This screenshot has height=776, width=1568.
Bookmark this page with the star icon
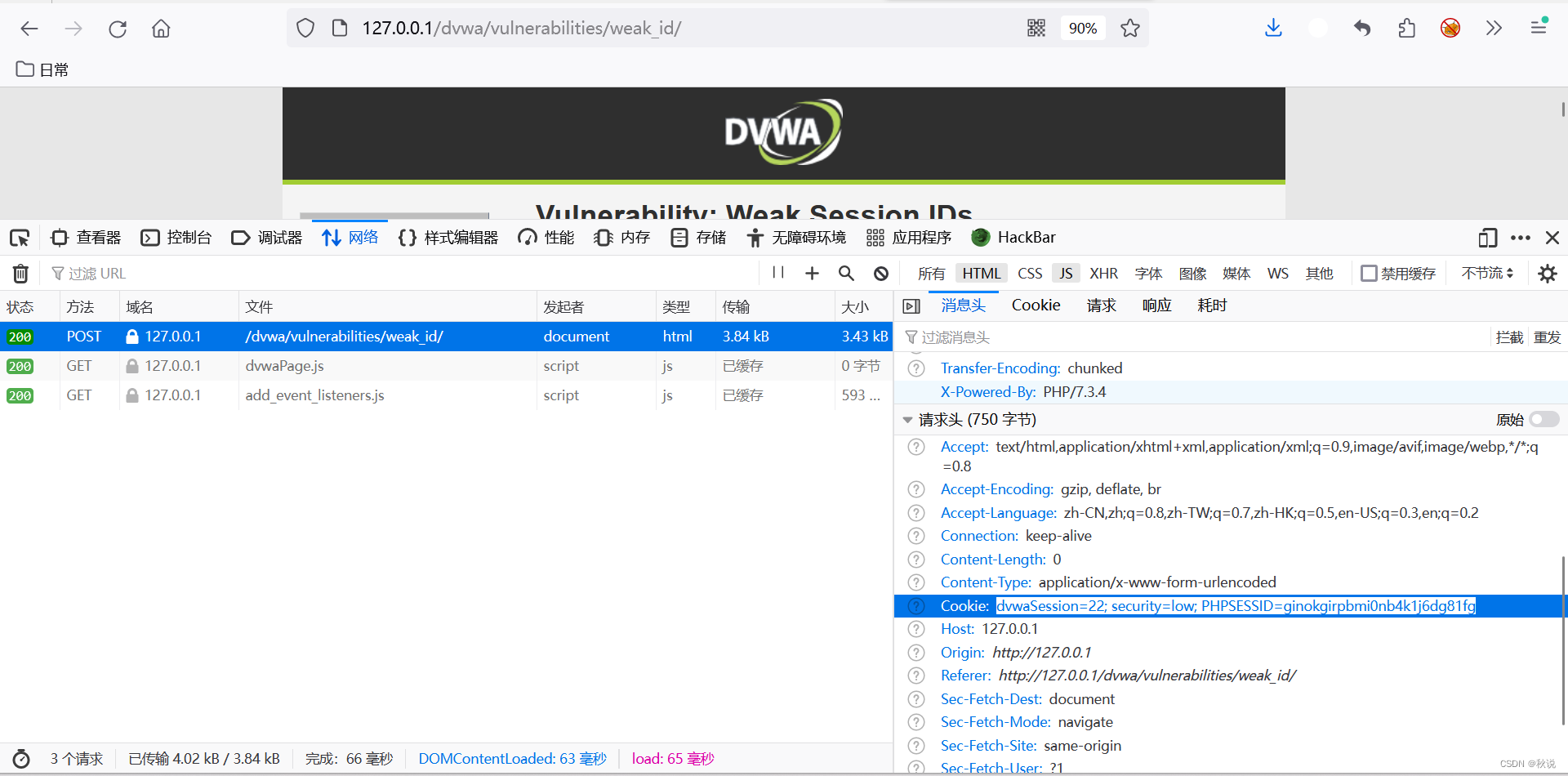[x=1130, y=29]
